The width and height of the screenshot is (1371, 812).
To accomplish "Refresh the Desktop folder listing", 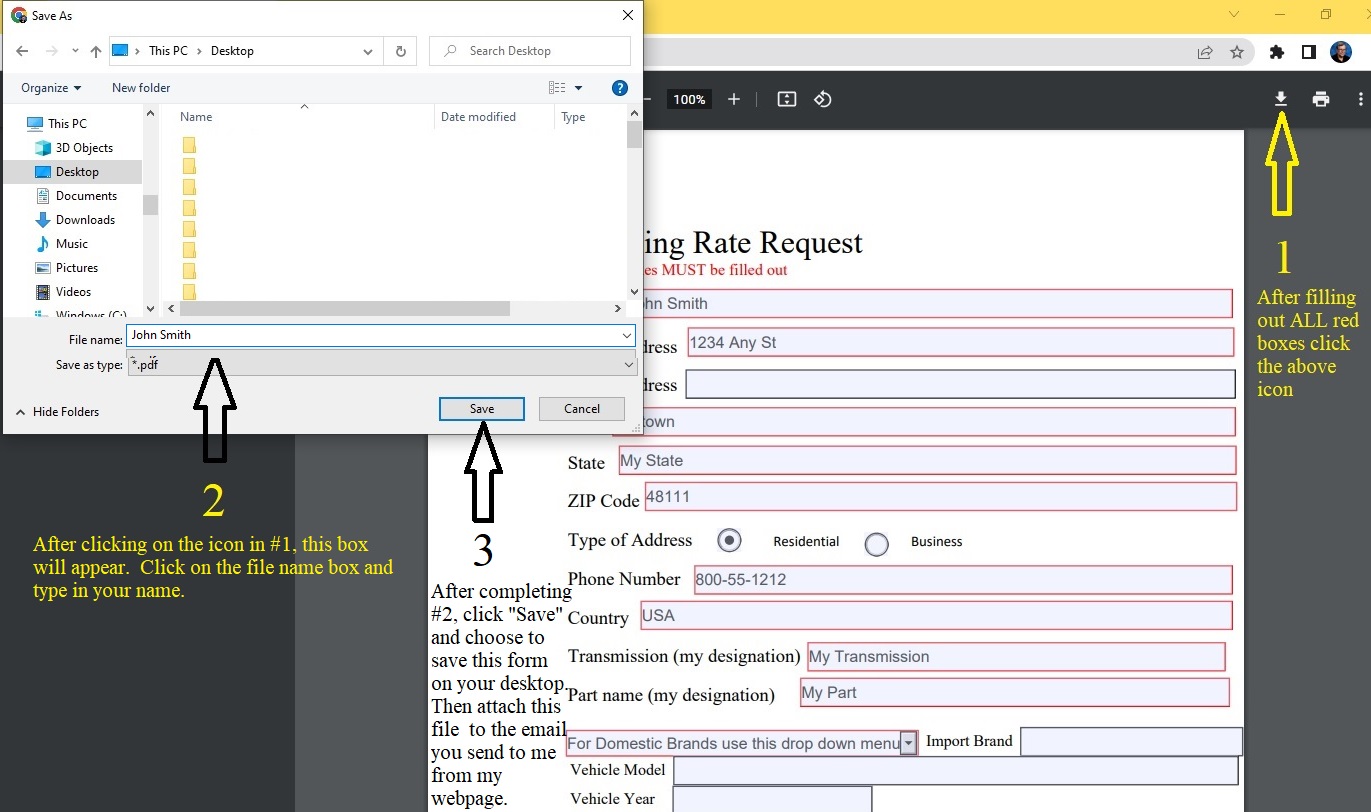I will coord(401,51).
